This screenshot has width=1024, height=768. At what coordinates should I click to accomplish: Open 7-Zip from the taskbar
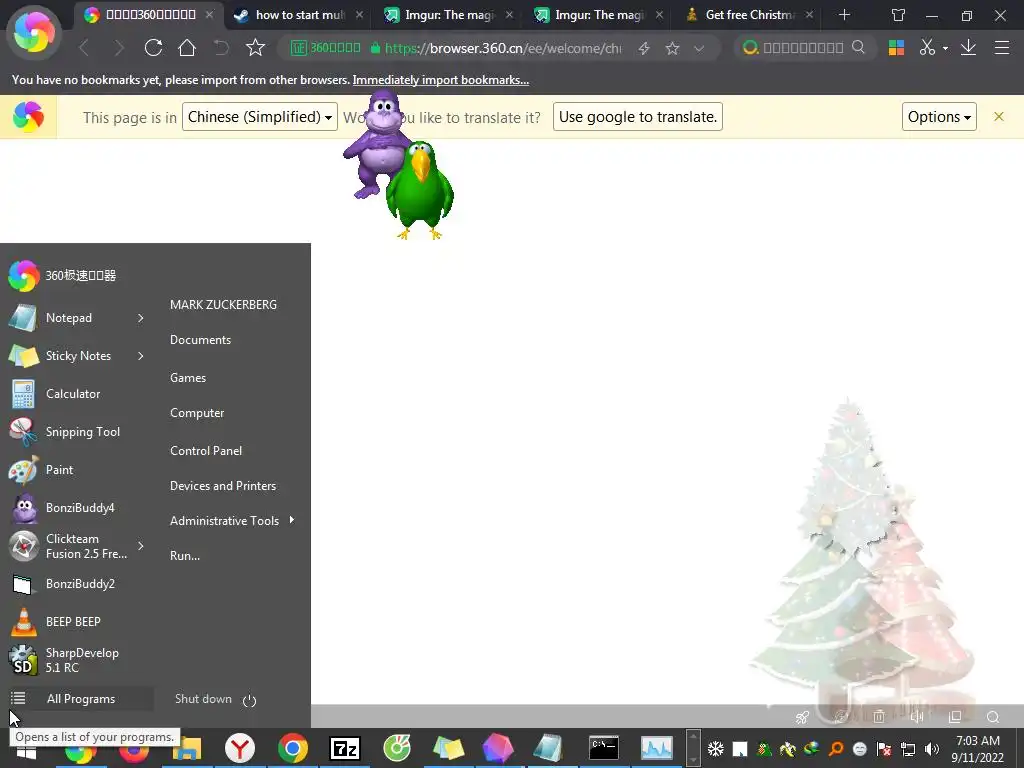(345, 748)
